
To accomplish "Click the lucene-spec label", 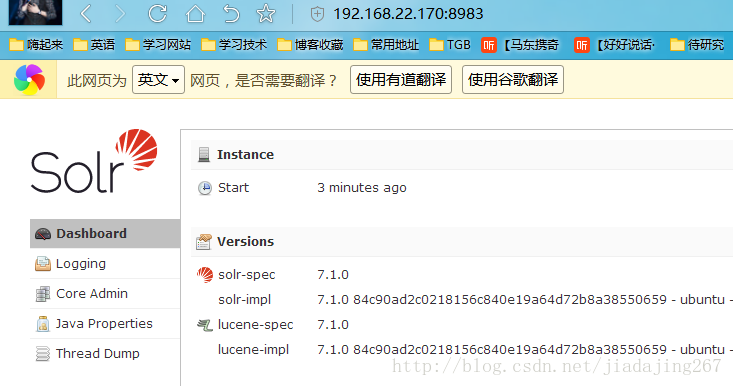I will point(256,325).
